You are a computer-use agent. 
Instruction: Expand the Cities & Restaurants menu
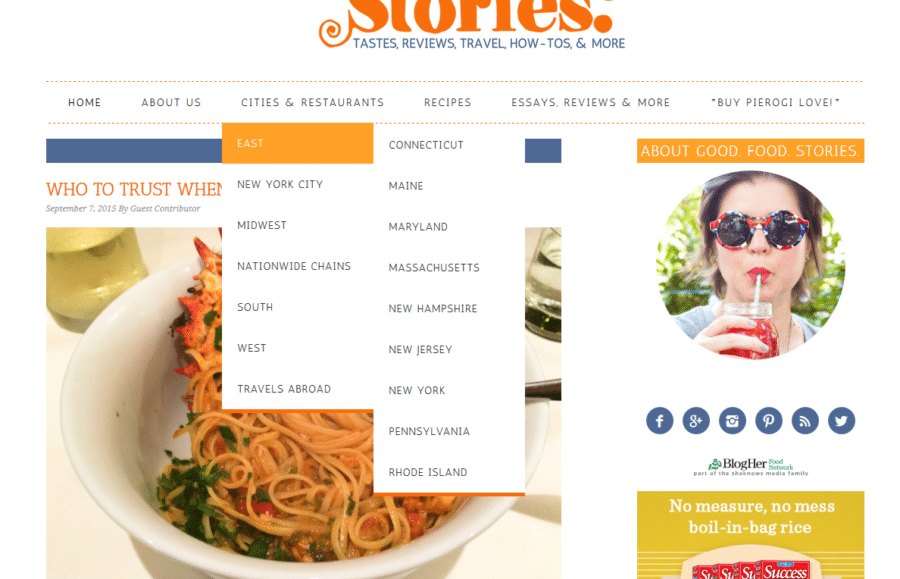(x=312, y=102)
